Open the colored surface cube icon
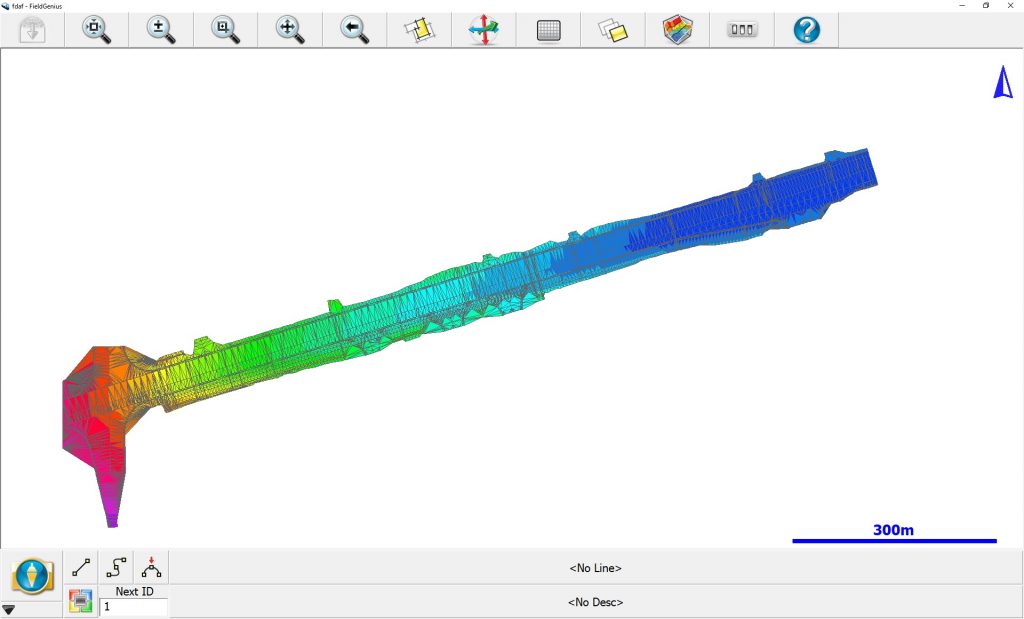The image size is (1024, 619). [677, 30]
